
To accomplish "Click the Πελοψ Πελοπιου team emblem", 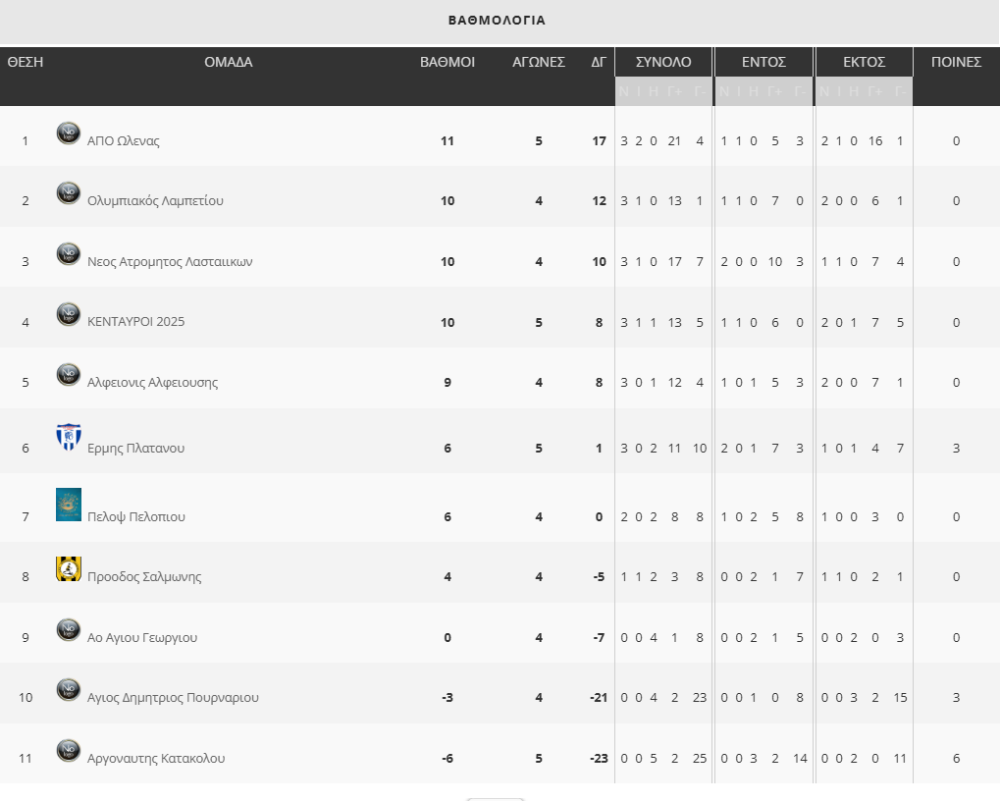I will click(x=67, y=509).
